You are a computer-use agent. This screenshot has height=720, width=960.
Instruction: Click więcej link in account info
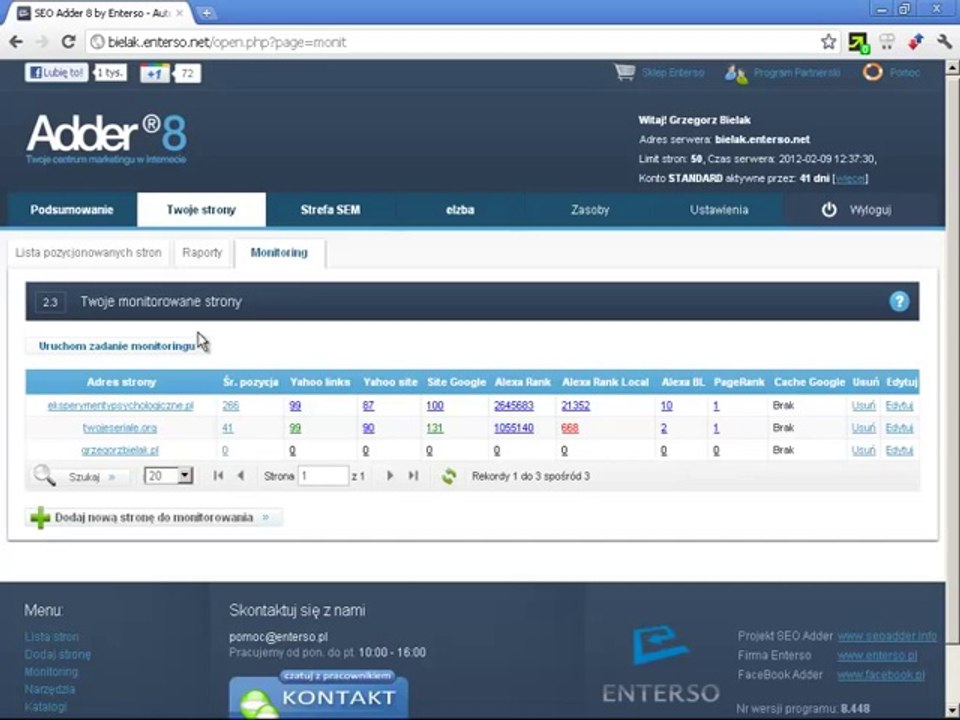tap(850, 179)
